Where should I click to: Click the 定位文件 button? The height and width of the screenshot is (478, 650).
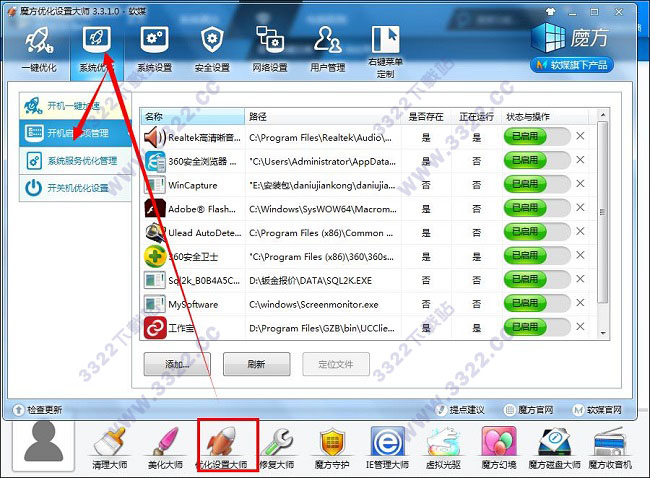click(x=336, y=364)
